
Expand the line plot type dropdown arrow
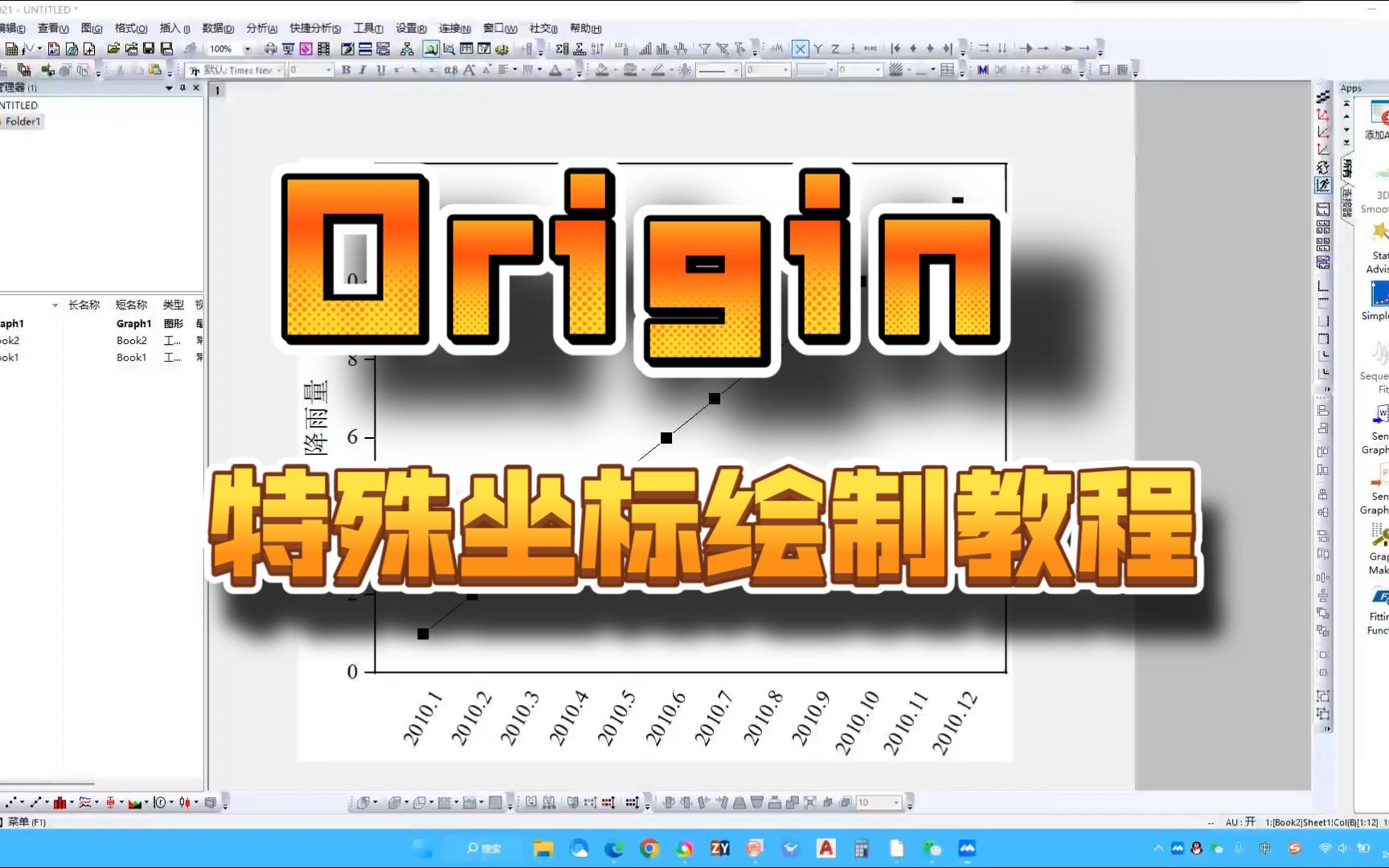pyautogui.click(x=46, y=802)
